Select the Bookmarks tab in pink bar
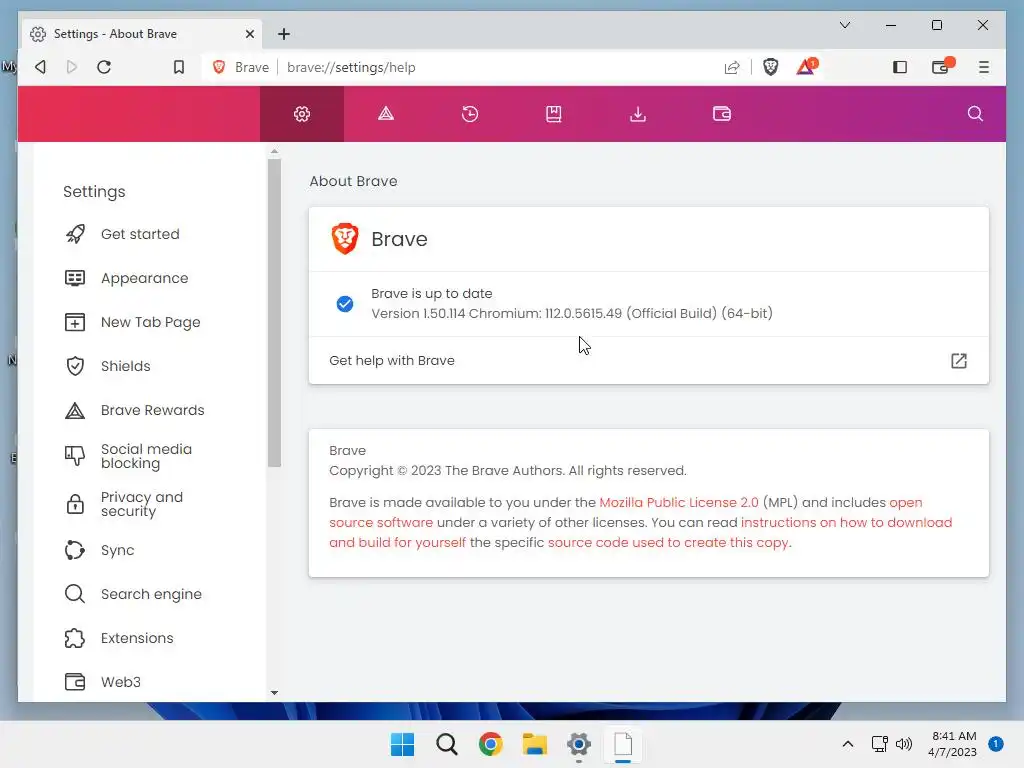Viewport: 1024px width, 768px height. (x=554, y=114)
